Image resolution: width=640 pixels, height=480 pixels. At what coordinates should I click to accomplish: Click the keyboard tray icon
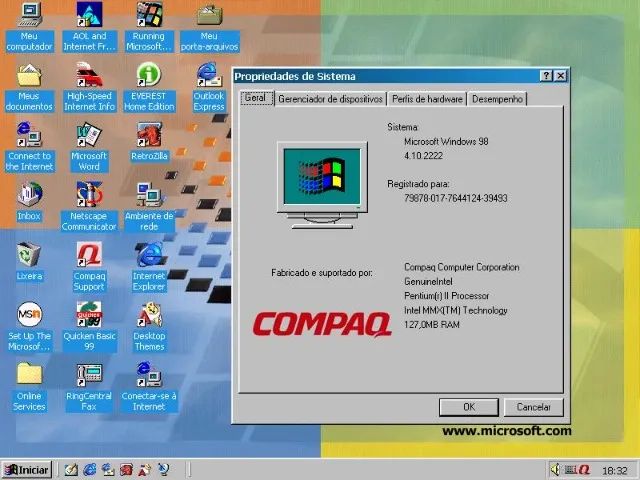pos(571,469)
